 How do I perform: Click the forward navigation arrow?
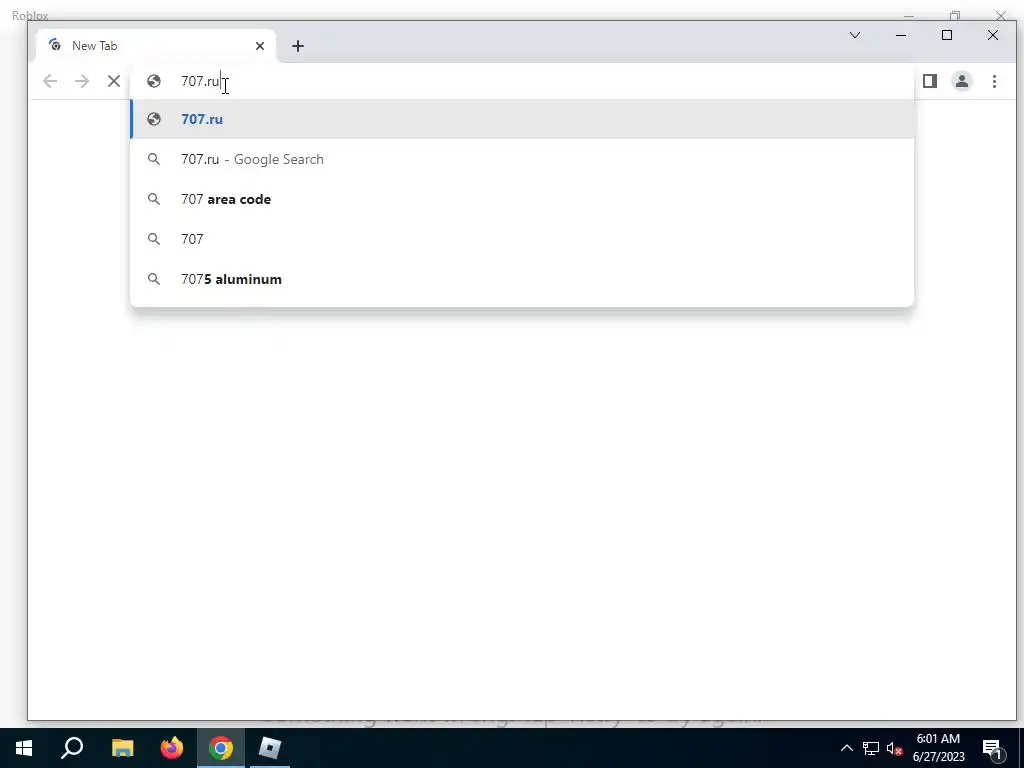tap(82, 81)
